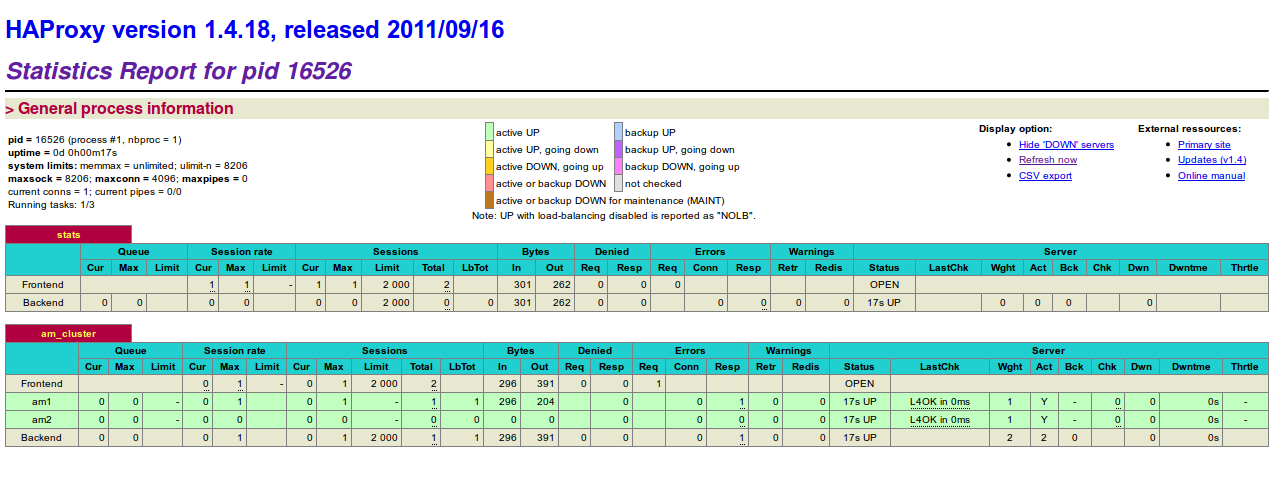Click the green active UP legend swatch
1277x480 pixels.
point(490,132)
